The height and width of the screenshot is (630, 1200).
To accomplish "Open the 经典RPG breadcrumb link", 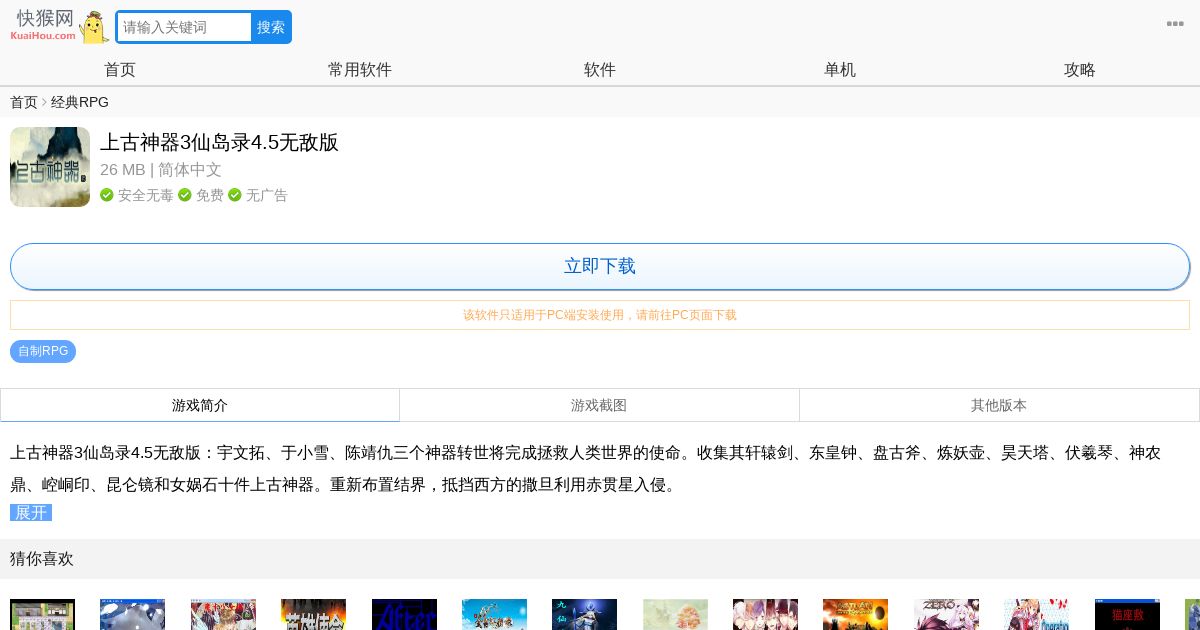I will point(80,102).
